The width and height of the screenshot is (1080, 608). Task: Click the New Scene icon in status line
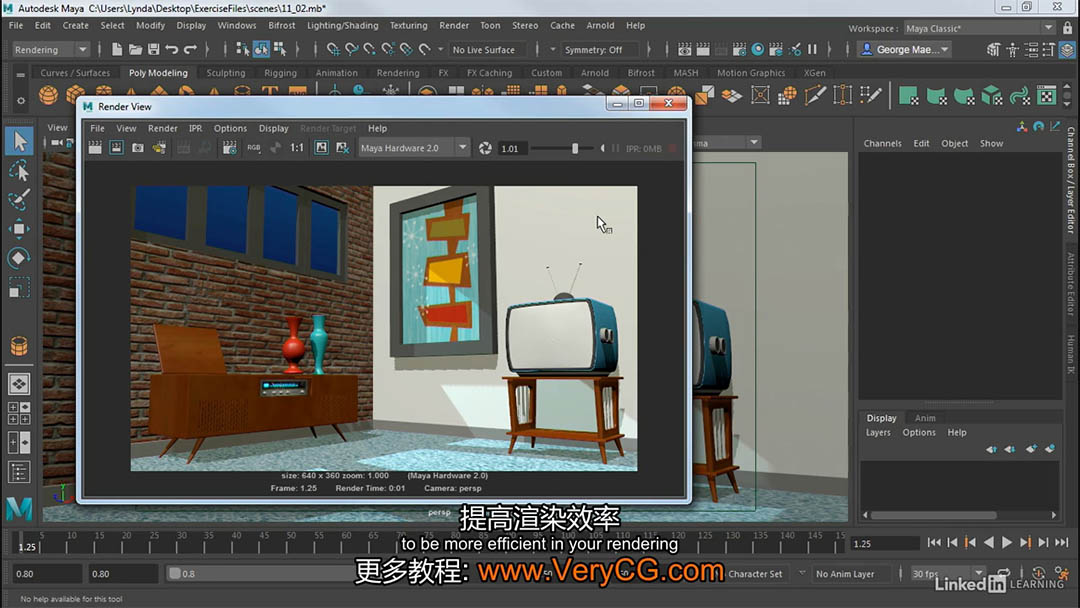pyautogui.click(x=116, y=50)
